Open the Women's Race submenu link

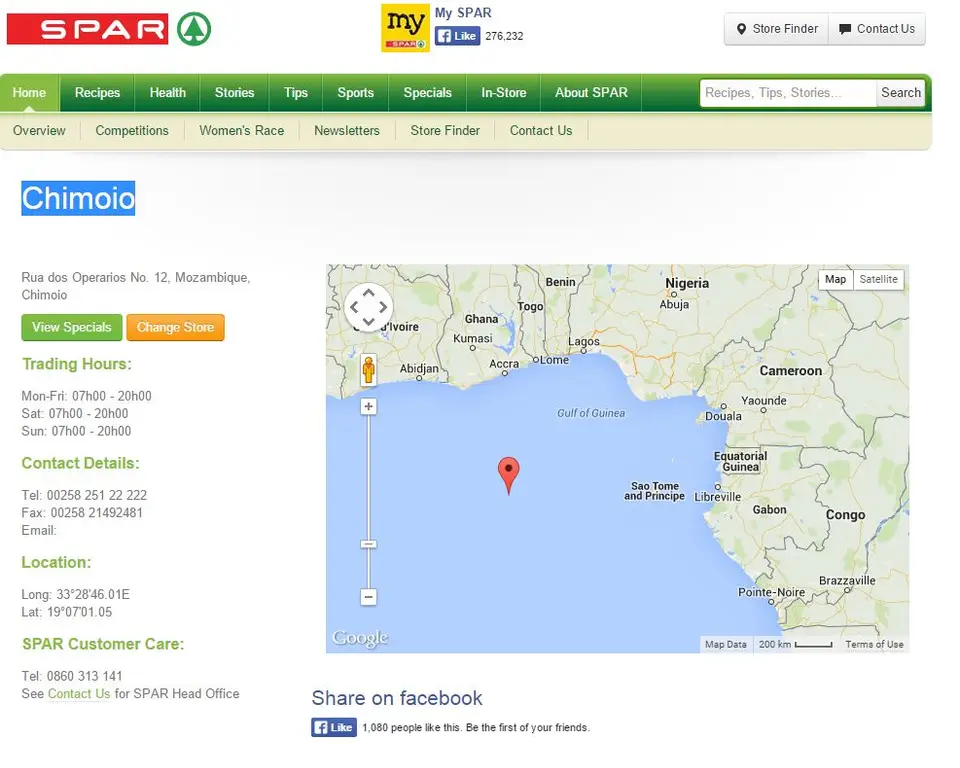pyautogui.click(x=242, y=130)
